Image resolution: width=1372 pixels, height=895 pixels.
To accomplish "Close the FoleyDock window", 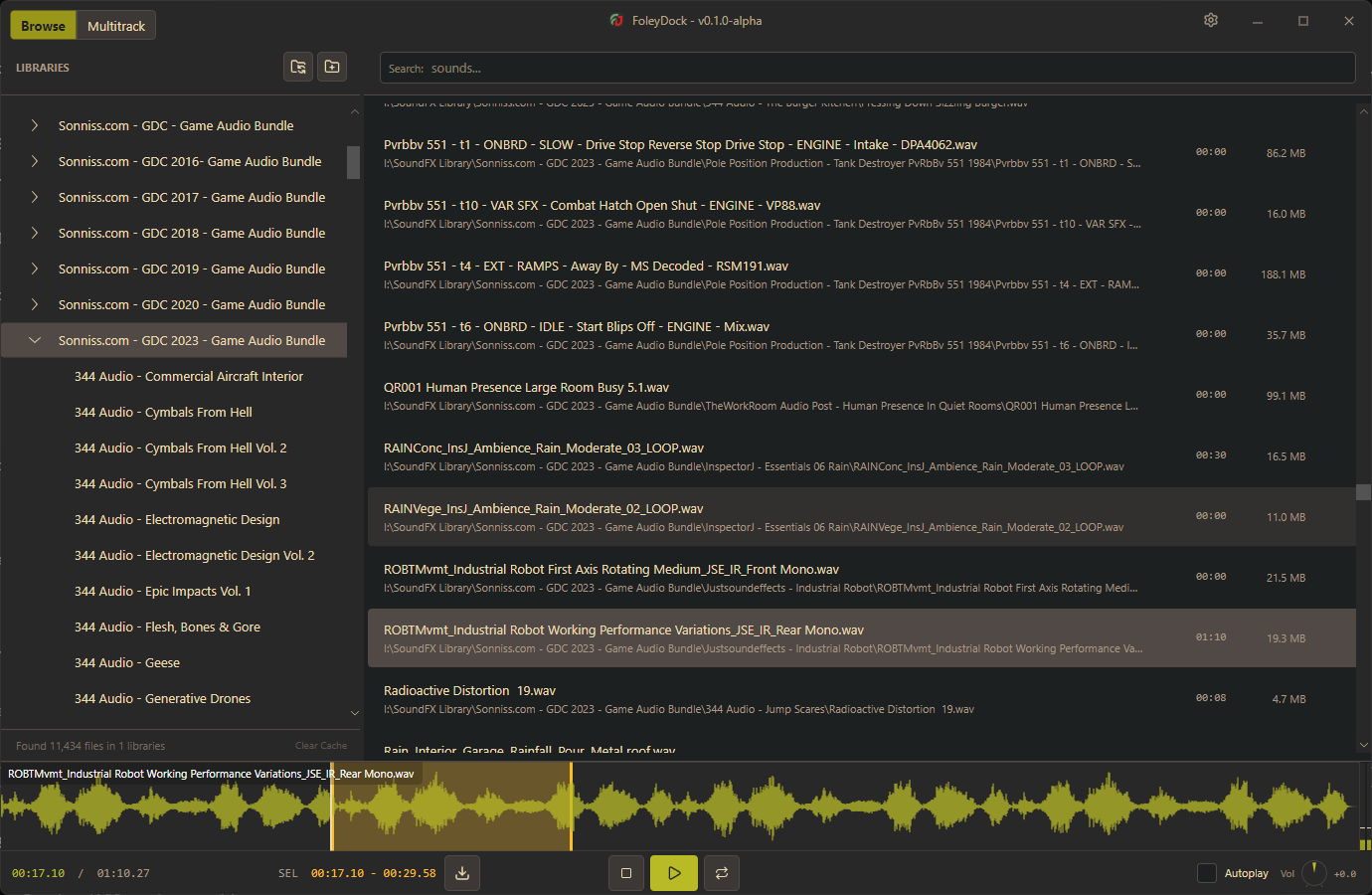I will (x=1349, y=21).
